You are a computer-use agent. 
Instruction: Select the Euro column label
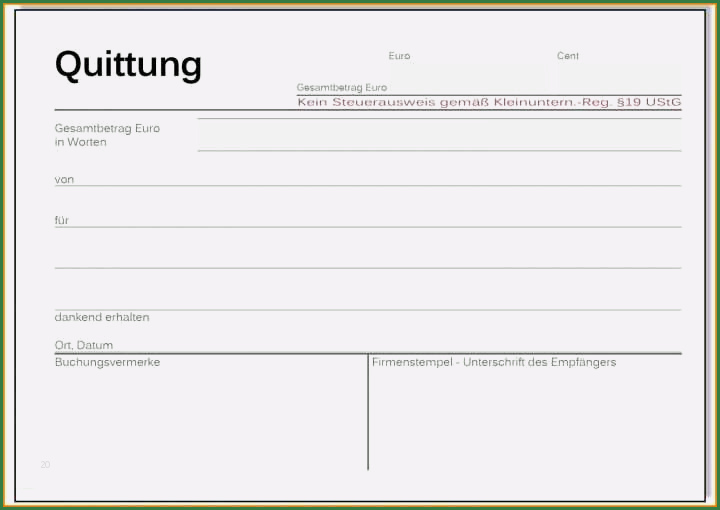(399, 56)
